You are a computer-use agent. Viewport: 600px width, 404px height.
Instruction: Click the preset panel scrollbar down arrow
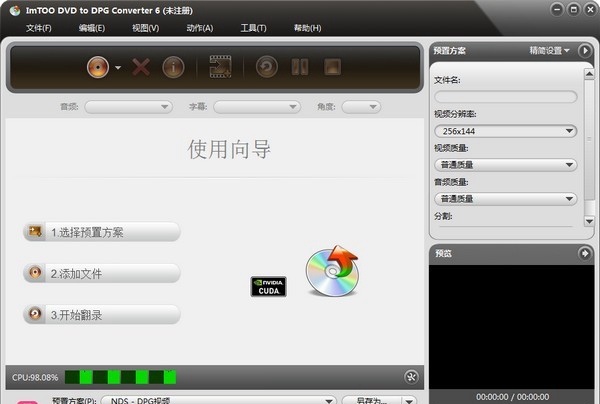click(589, 222)
